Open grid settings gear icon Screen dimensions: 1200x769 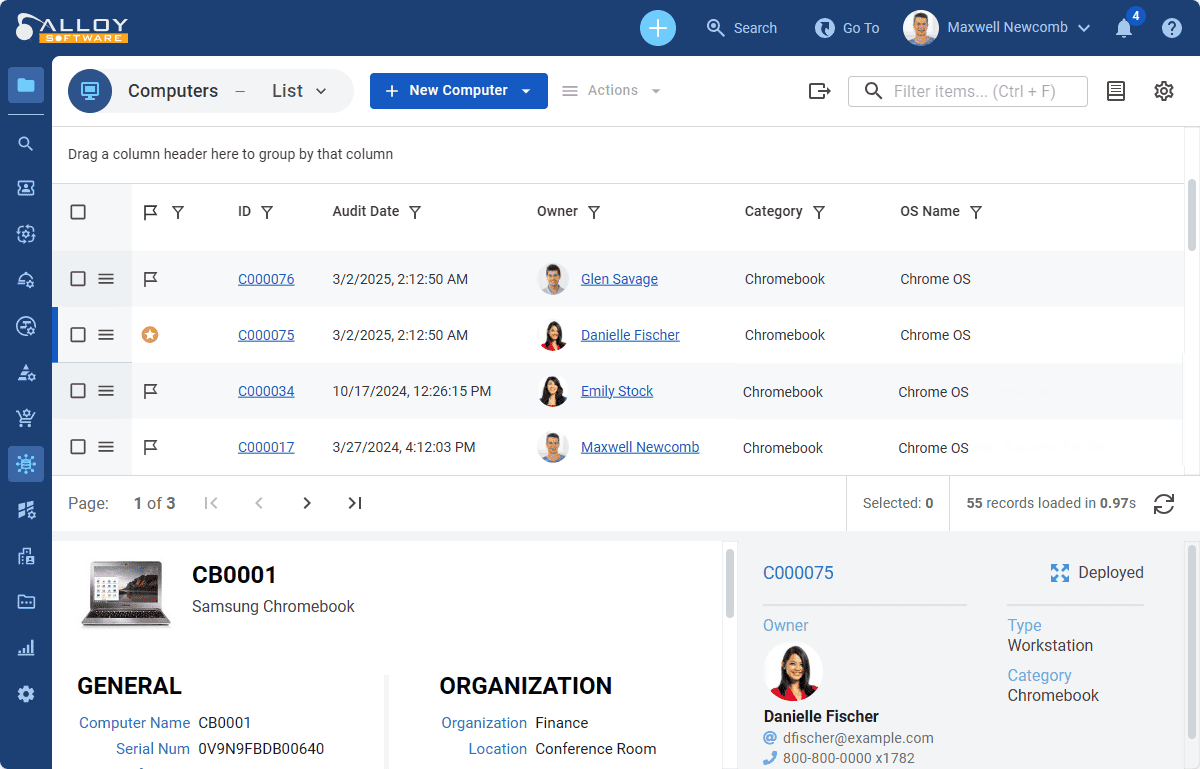1163,91
